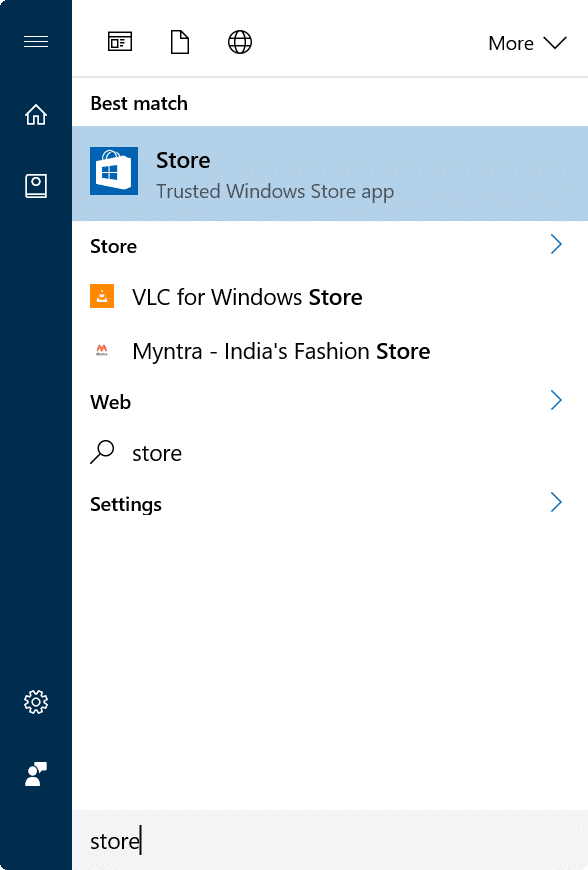Click the Settings category heading
This screenshot has width=588, height=870.
point(126,504)
